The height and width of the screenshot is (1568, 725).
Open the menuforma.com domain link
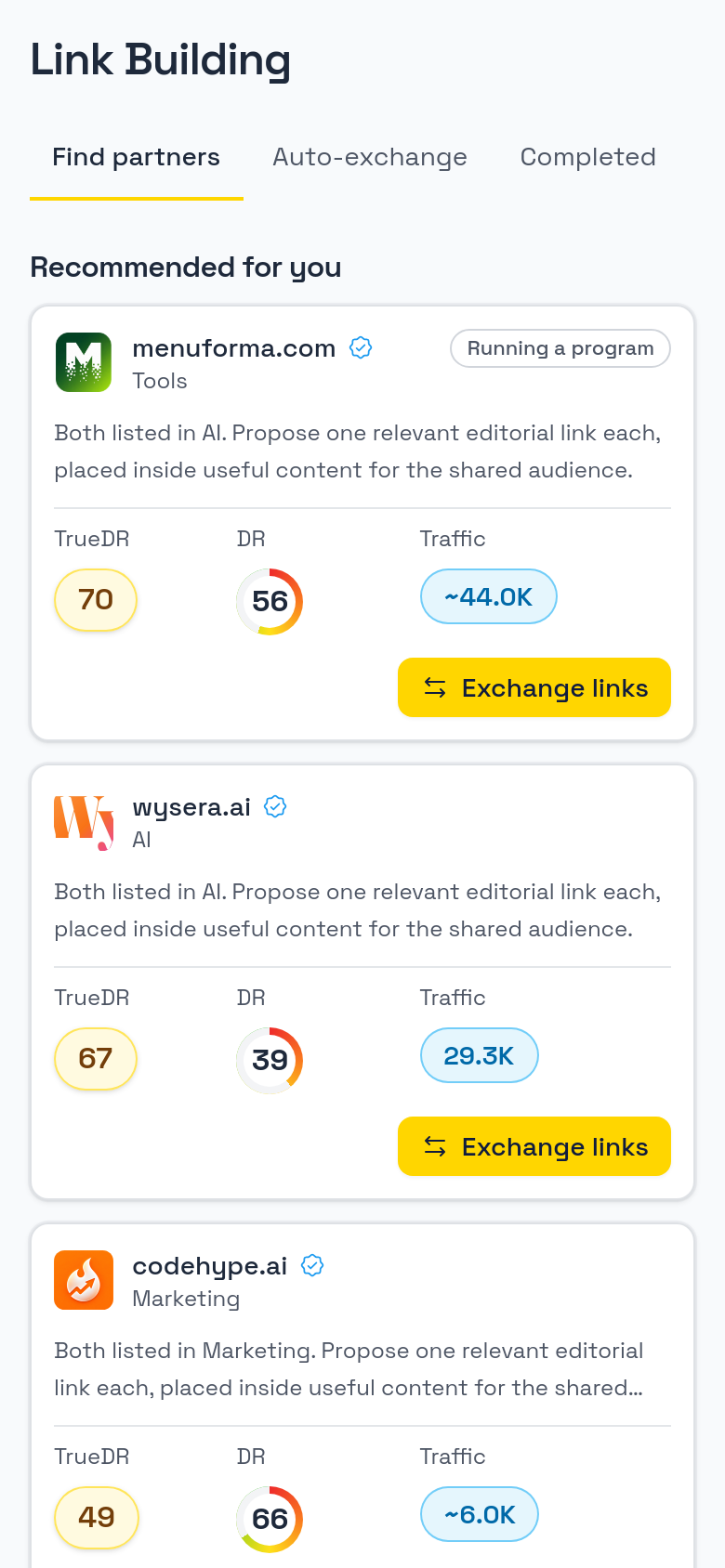tap(234, 348)
